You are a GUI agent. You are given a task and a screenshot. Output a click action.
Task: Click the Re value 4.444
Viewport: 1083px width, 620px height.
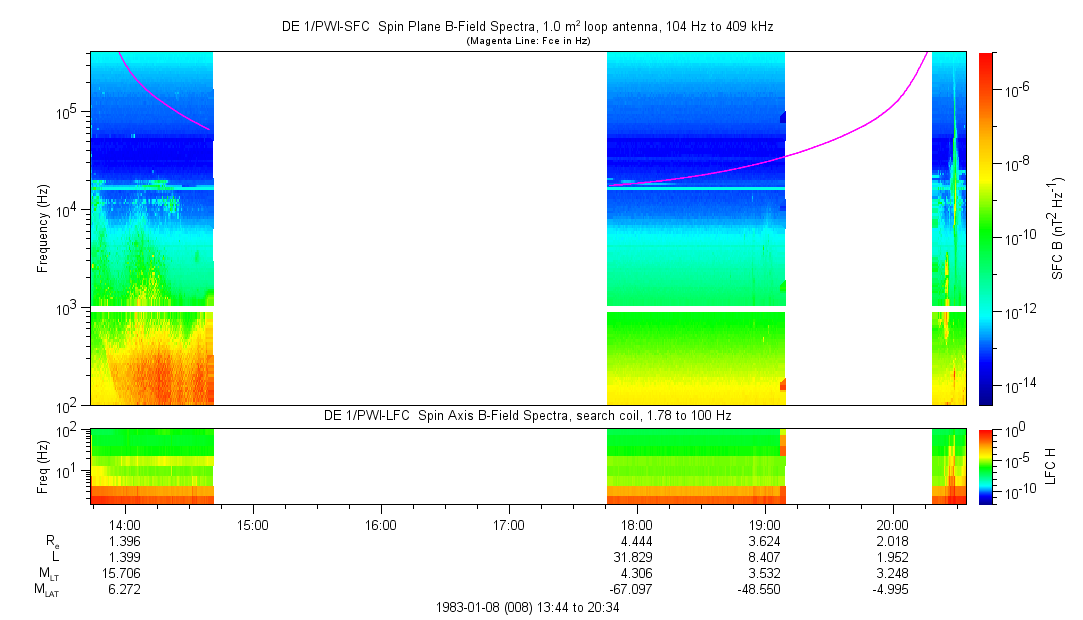(637, 540)
